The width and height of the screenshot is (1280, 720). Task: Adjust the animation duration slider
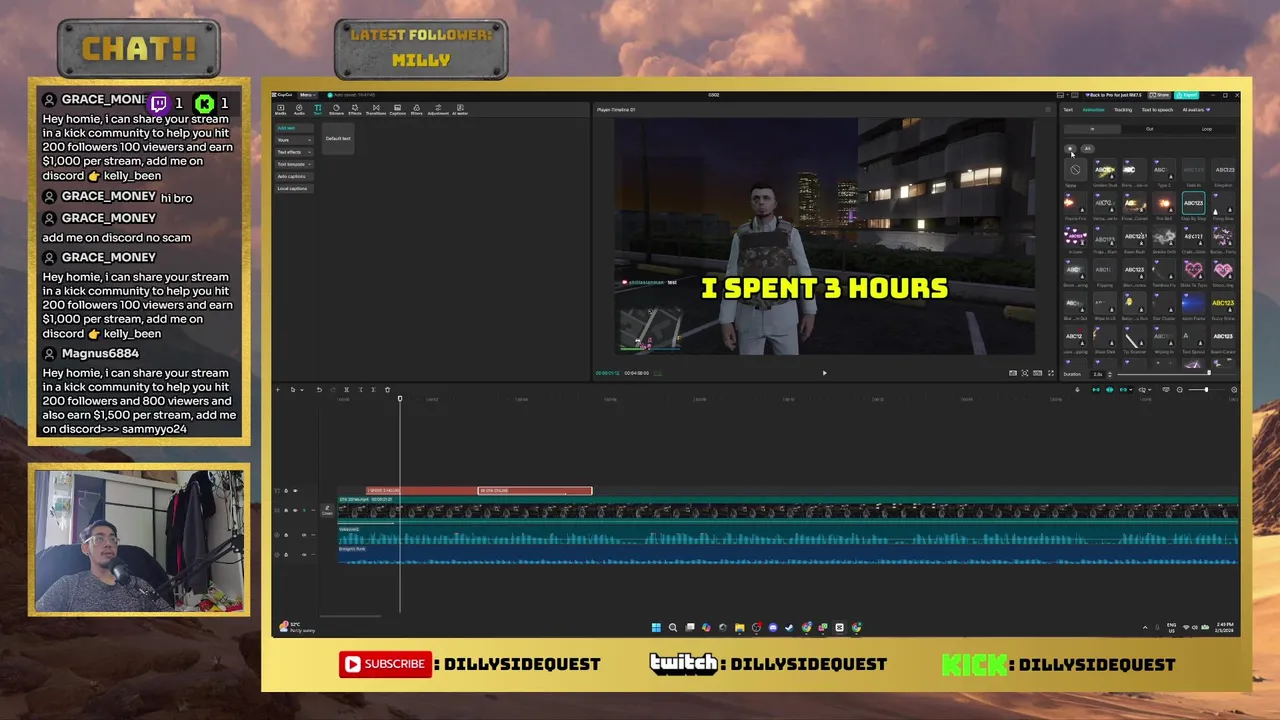1209,373
